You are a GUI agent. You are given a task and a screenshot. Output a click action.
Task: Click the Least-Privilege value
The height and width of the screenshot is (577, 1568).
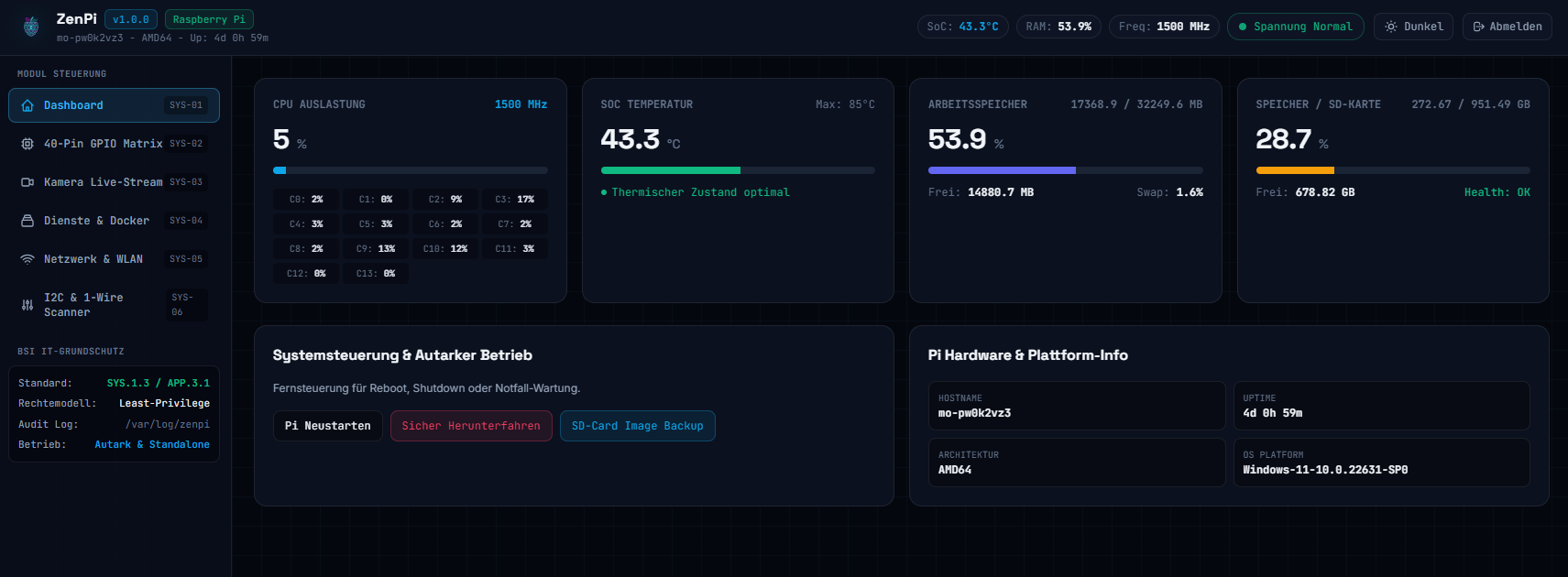tap(164, 403)
